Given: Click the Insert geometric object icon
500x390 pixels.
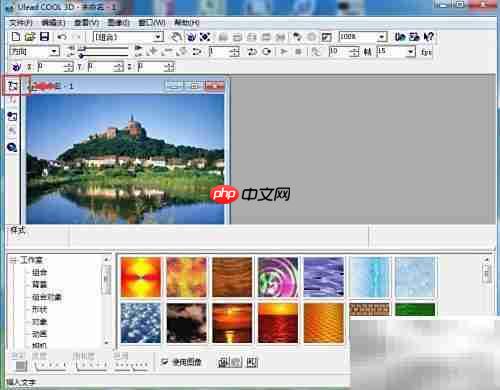Looking at the screenshot, I should pyautogui.click(x=12, y=147).
